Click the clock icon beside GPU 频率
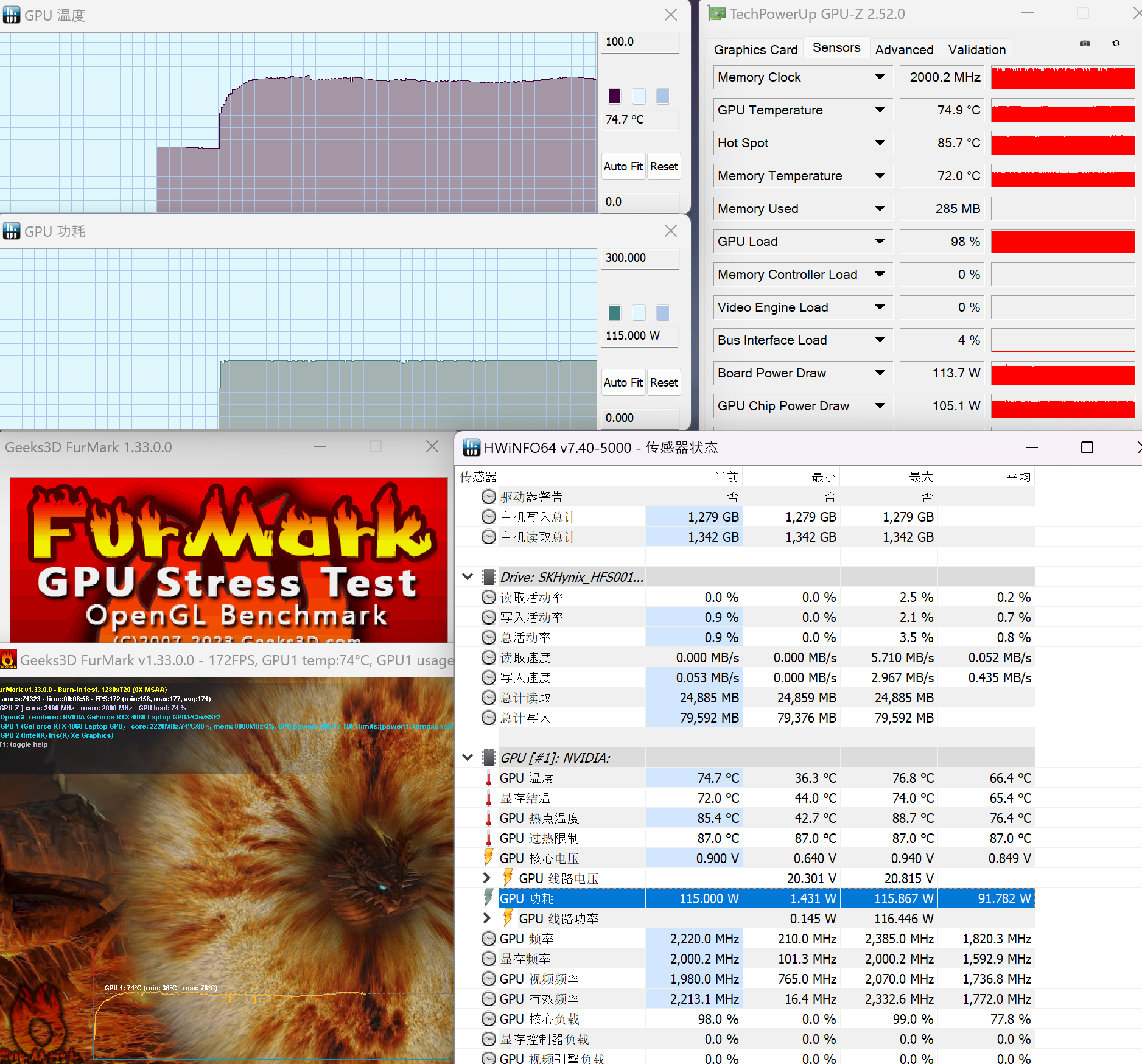 488,939
